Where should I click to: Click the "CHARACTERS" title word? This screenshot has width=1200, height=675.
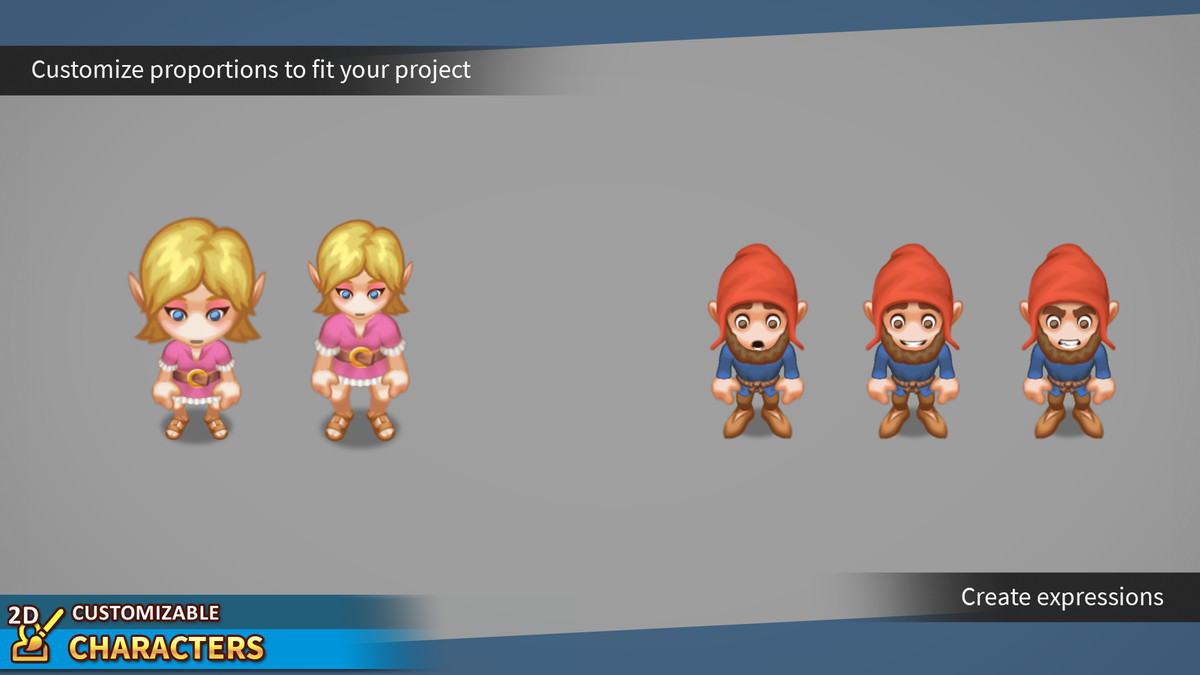pyautogui.click(x=167, y=648)
